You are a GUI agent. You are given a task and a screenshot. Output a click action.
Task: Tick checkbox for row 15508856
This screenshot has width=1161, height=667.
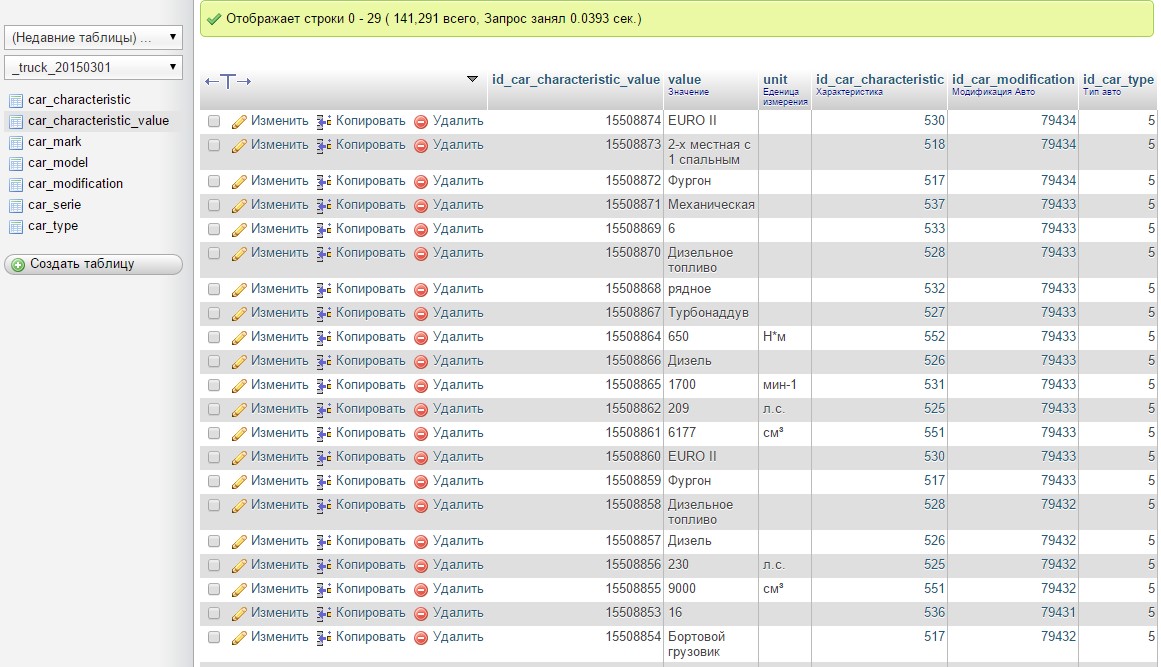pyautogui.click(x=214, y=566)
